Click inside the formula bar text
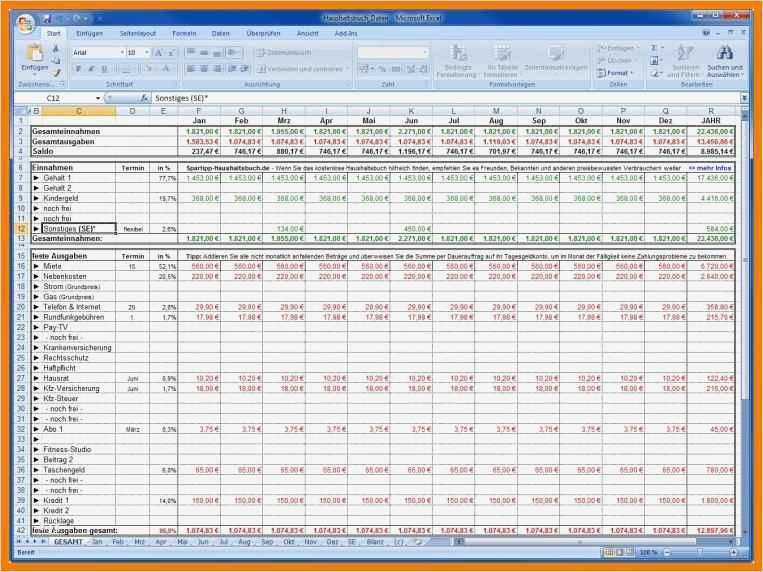 point(181,98)
